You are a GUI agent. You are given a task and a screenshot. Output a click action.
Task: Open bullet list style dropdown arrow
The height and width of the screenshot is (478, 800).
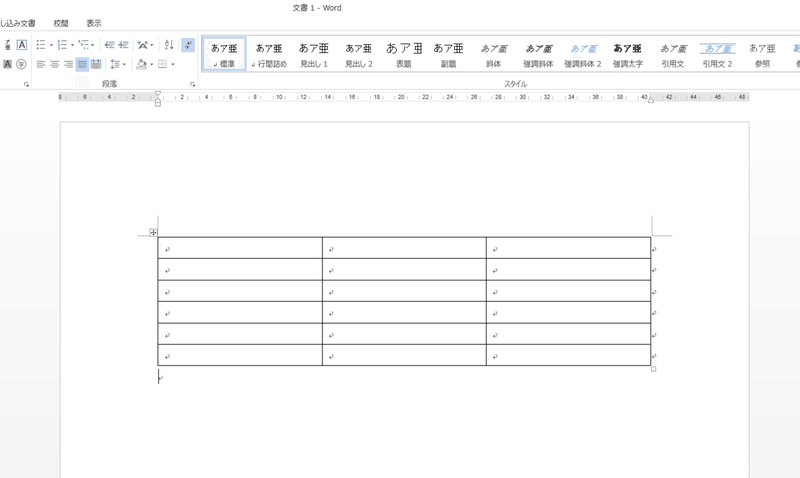pyautogui.click(x=51, y=45)
